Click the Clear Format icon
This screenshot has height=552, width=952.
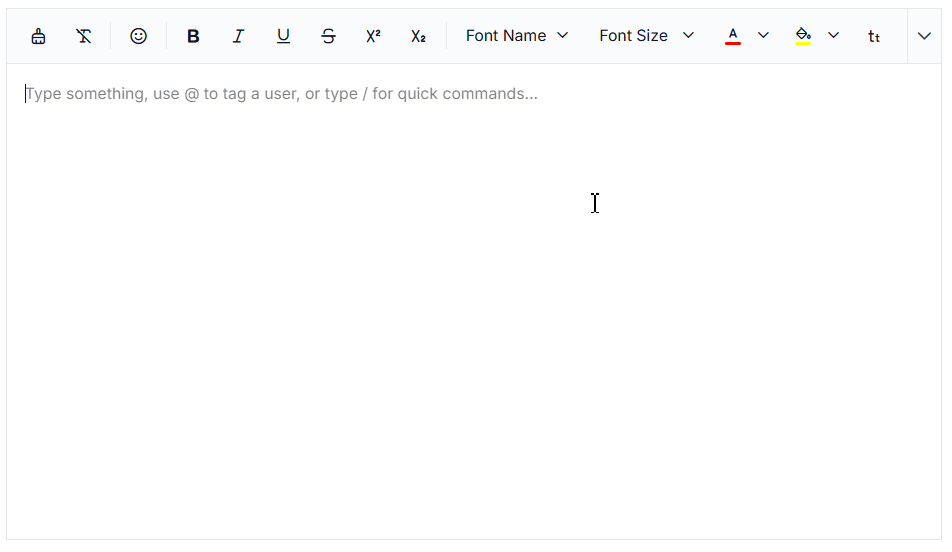[x=84, y=36]
